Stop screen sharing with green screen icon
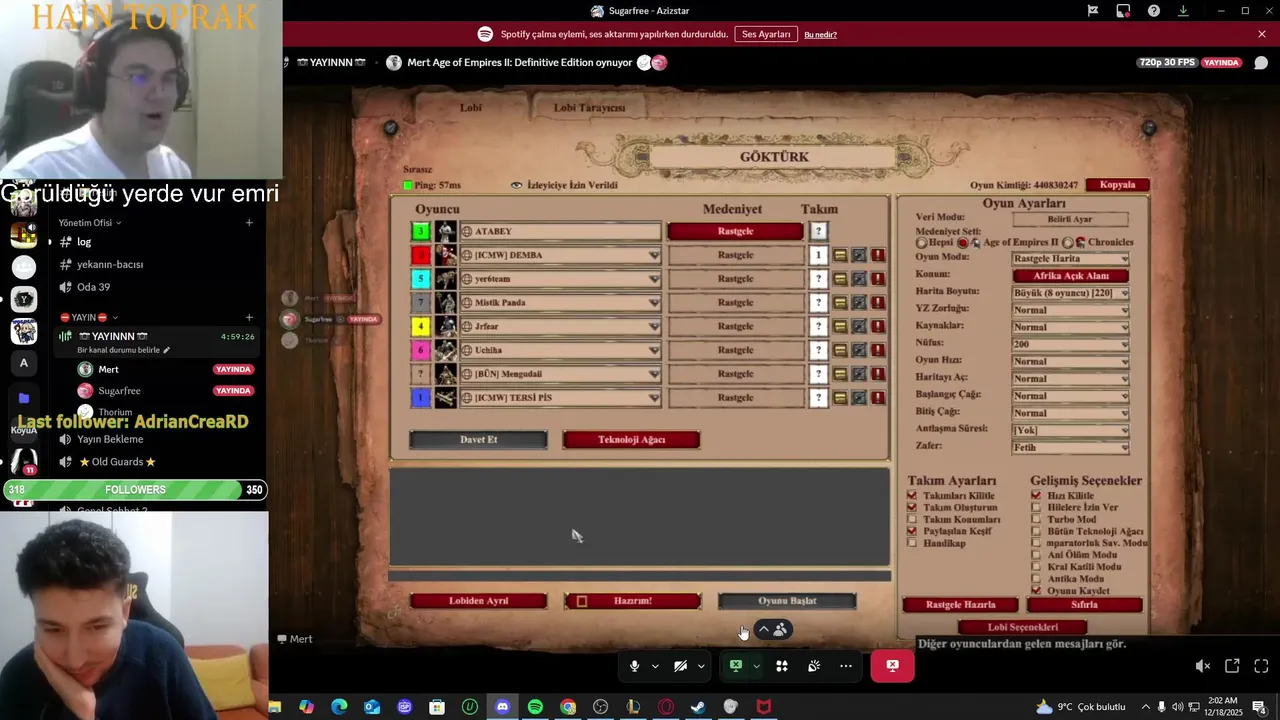 [x=736, y=666]
